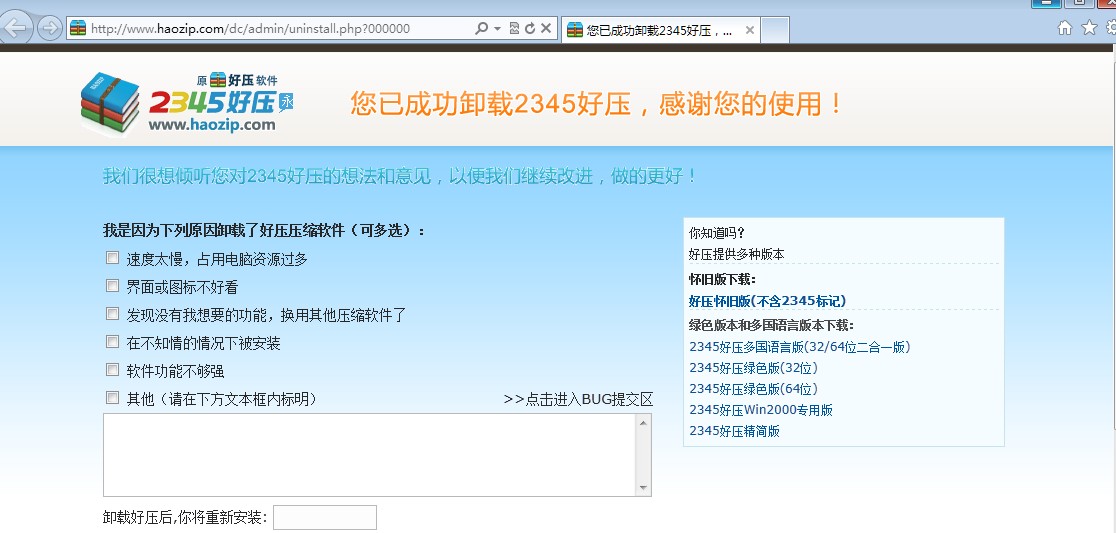Click the search magnifier in address bar
Screen dimensions: 1116x533
click(481, 28)
